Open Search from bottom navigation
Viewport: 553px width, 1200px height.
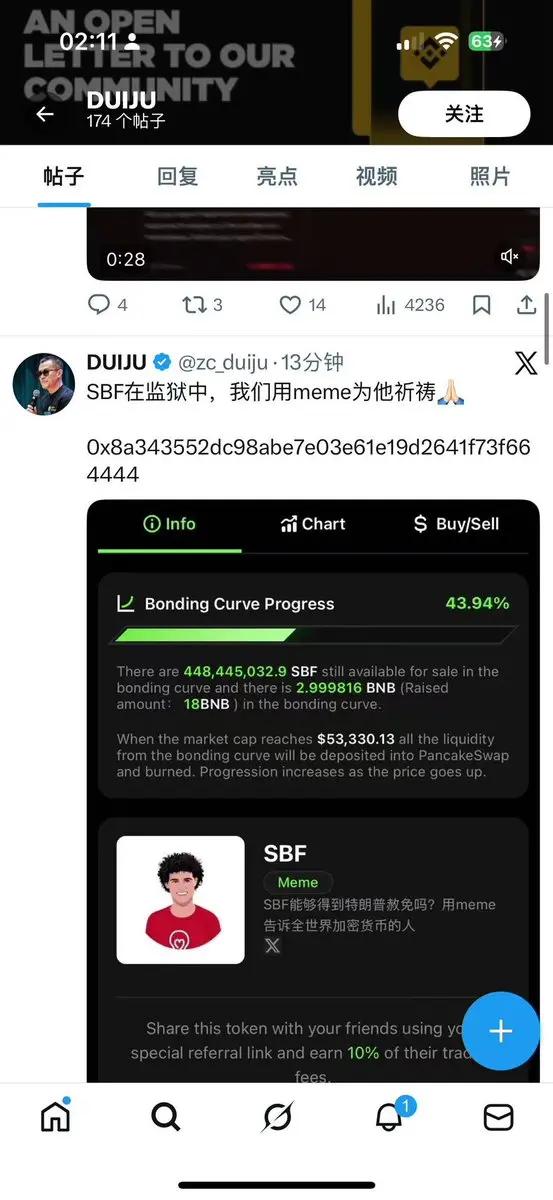(x=166, y=1116)
